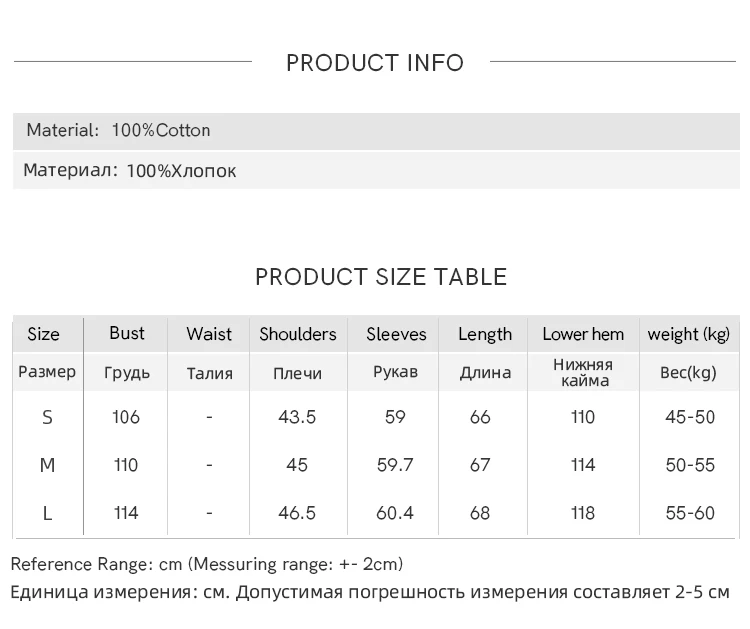Click the 59.7 sleeves value
The image size is (750, 629).
pos(395,465)
